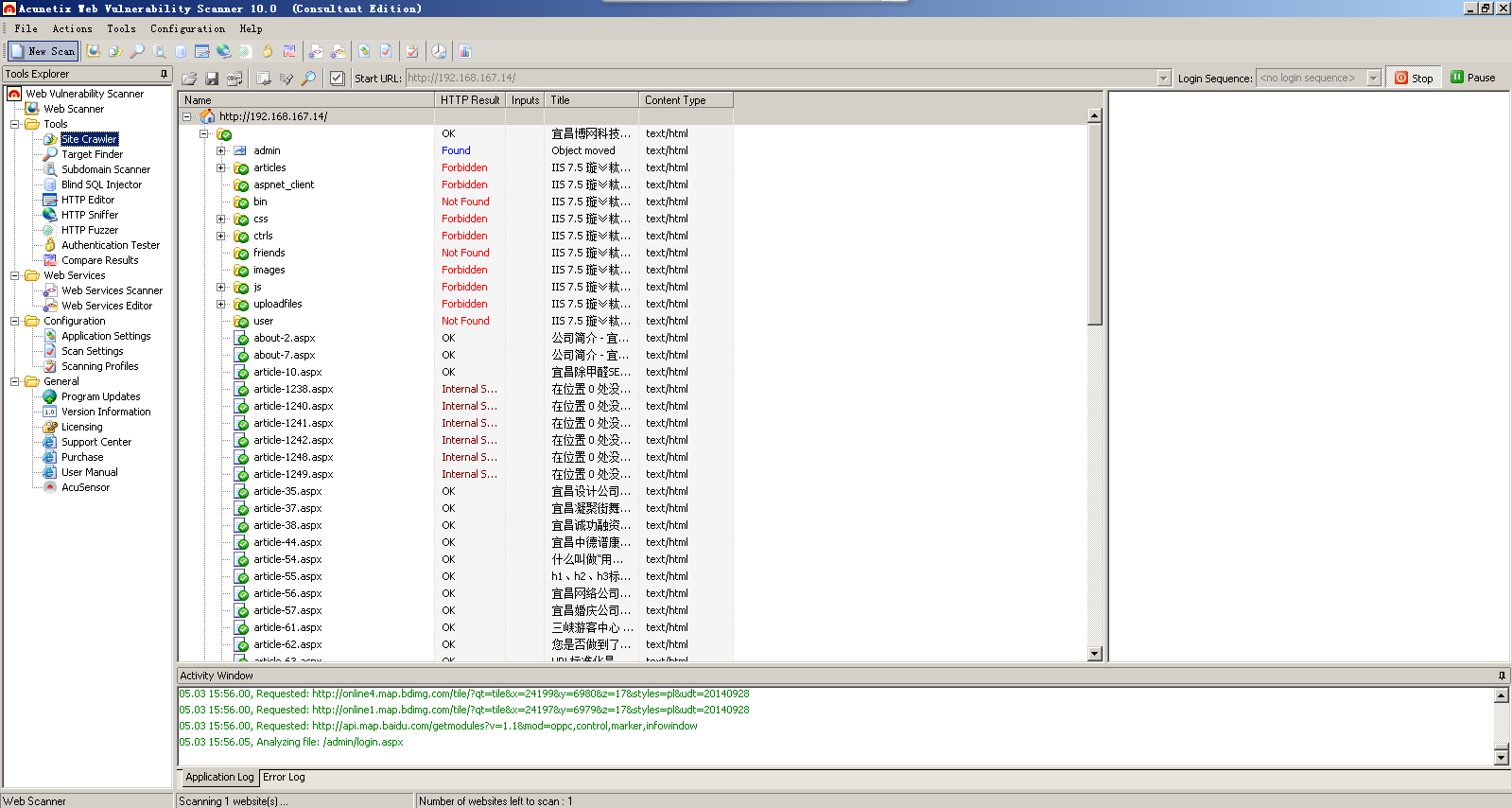Click the magnifier search icon in the crawler toolbar
This screenshot has height=808, width=1512.
(x=308, y=79)
